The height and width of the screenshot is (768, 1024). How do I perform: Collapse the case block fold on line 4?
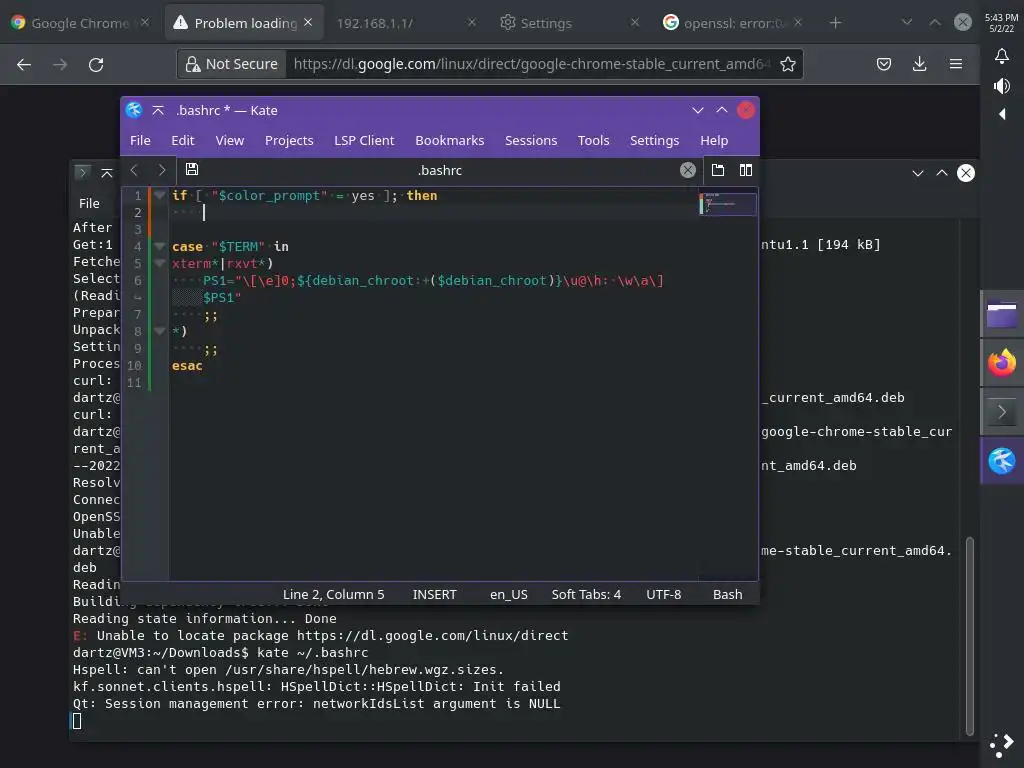pyautogui.click(x=159, y=246)
